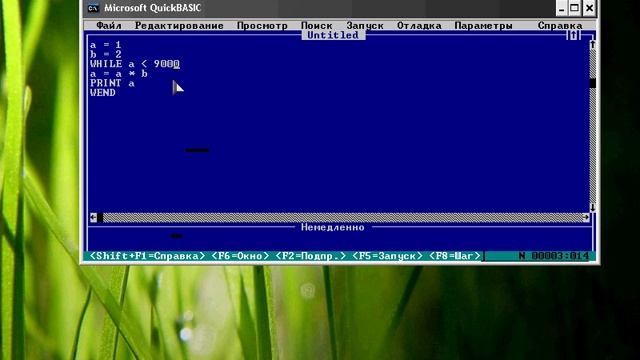Click the code line b = 2
Image resolution: width=640 pixels, height=360 pixels.
105,54
